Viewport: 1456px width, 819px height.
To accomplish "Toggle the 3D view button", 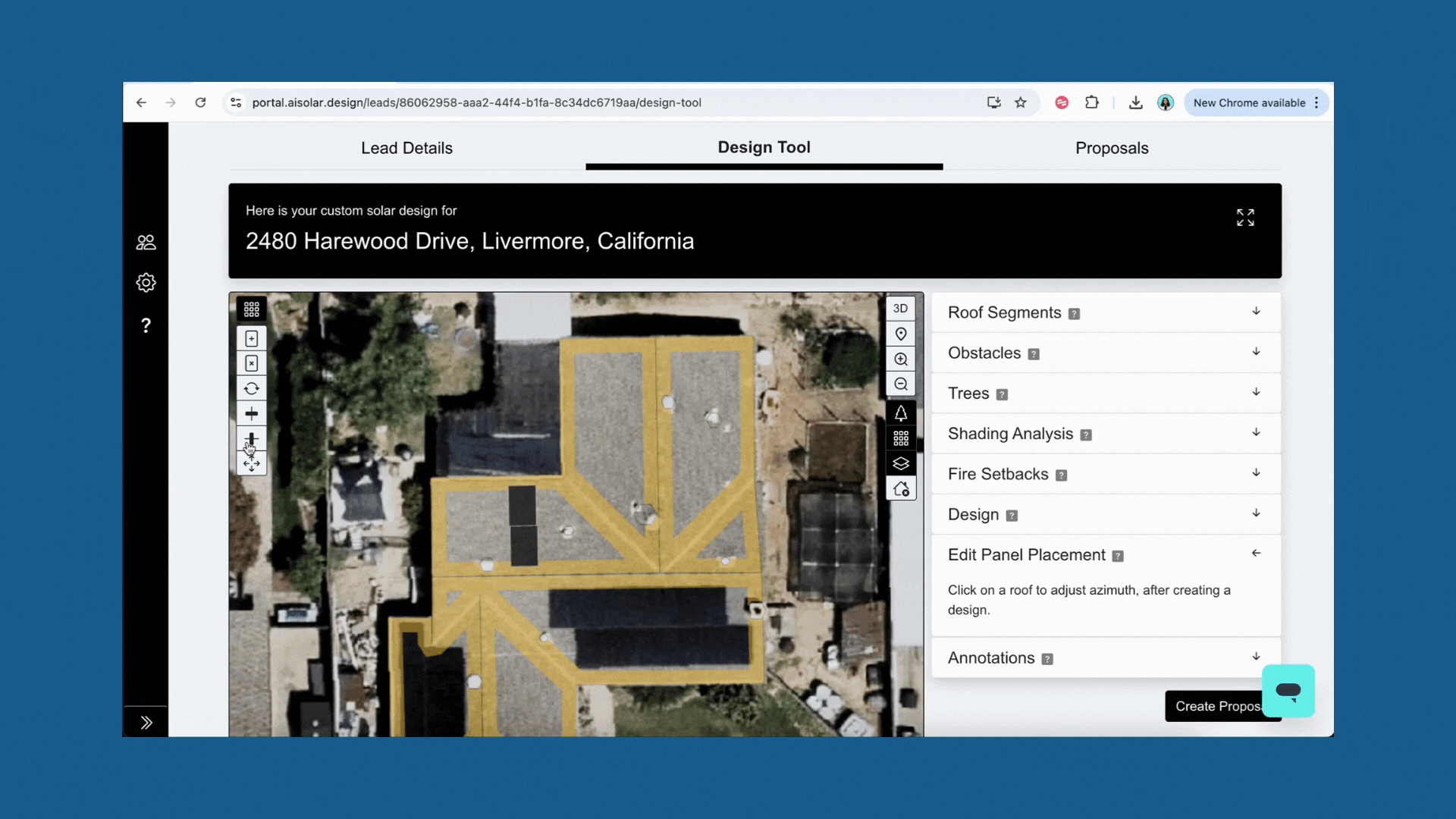I will (x=901, y=309).
